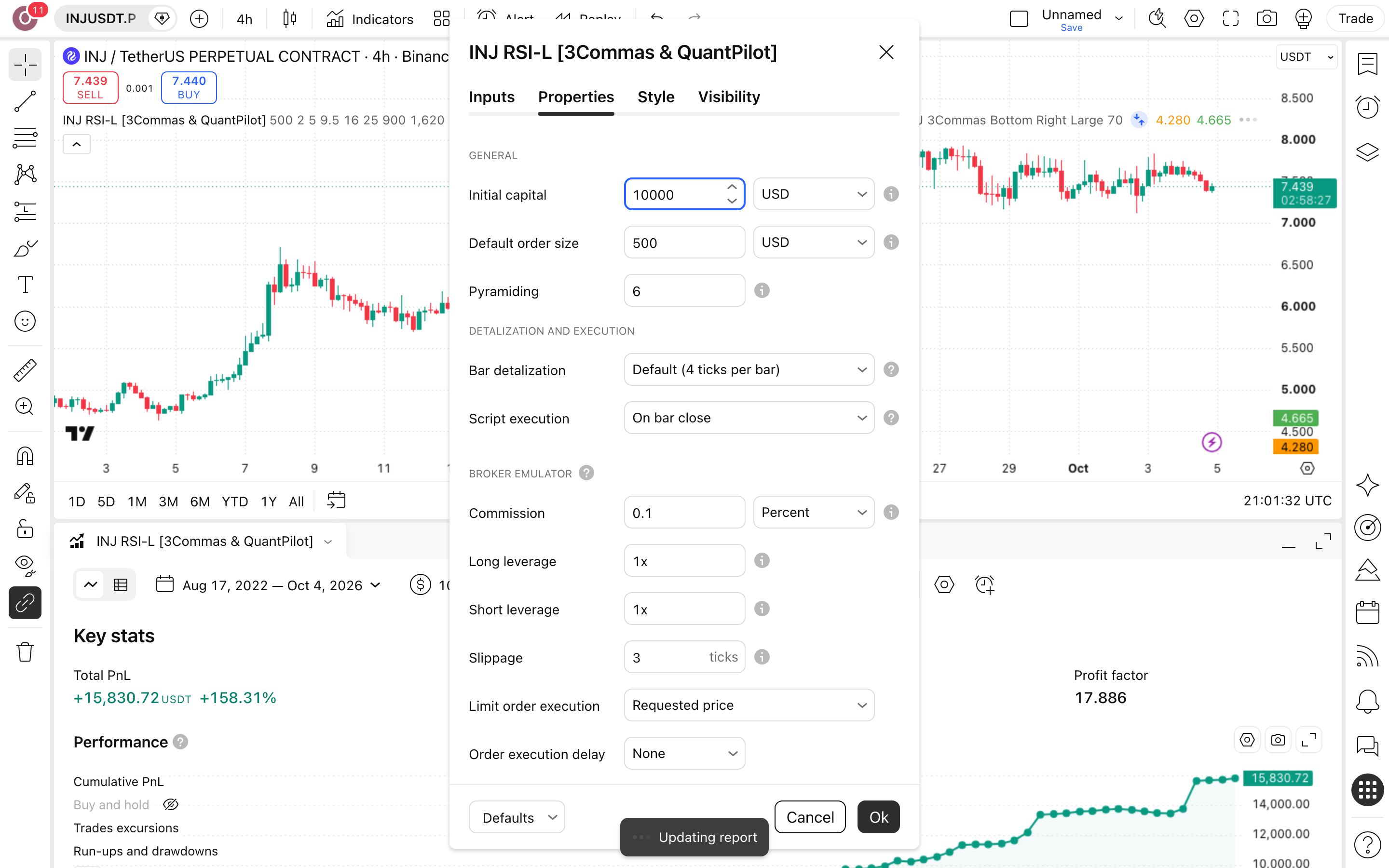Increase Initial capital with up stepper

pyautogui.click(x=731, y=187)
